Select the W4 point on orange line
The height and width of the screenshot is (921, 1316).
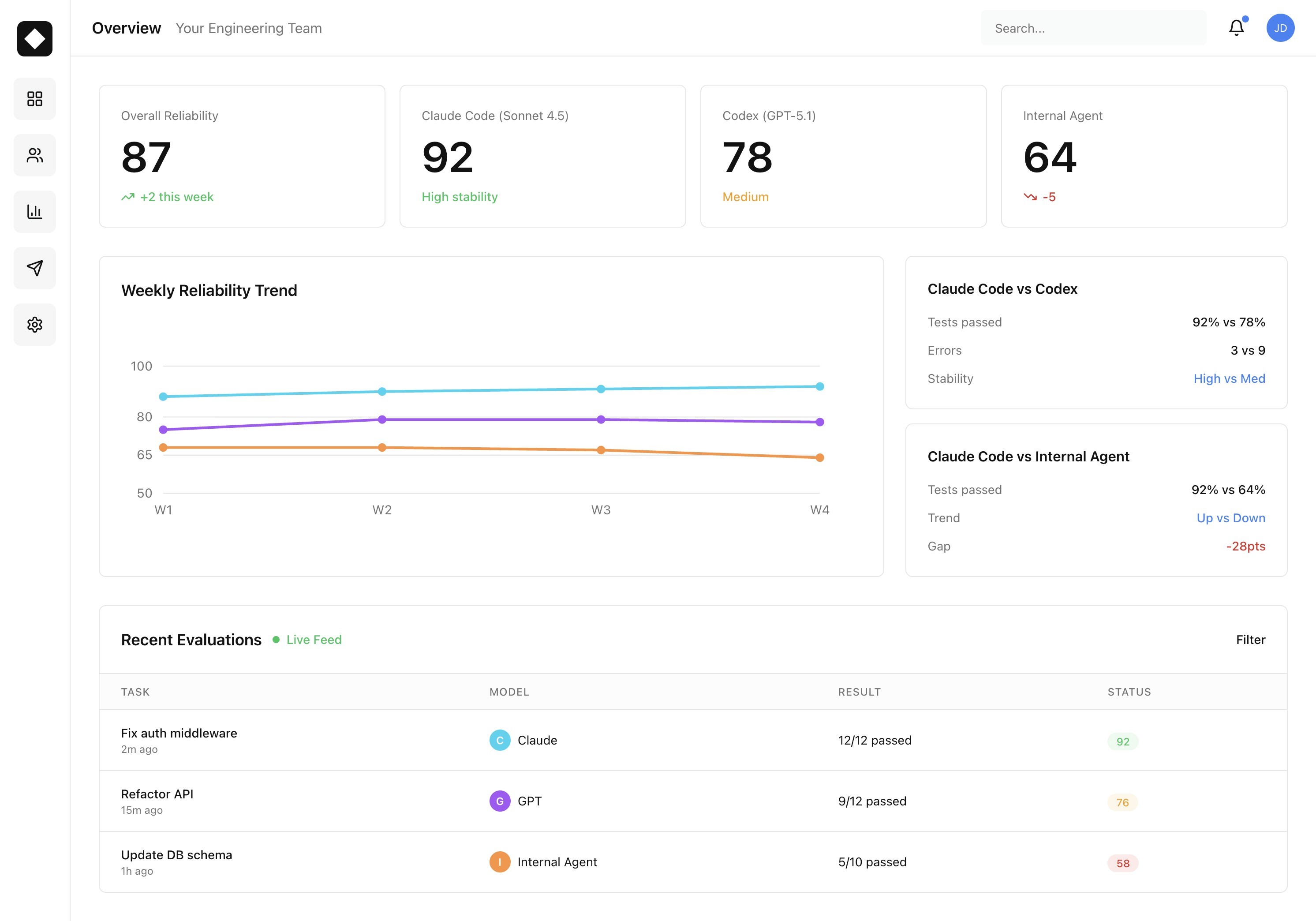point(820,457)
